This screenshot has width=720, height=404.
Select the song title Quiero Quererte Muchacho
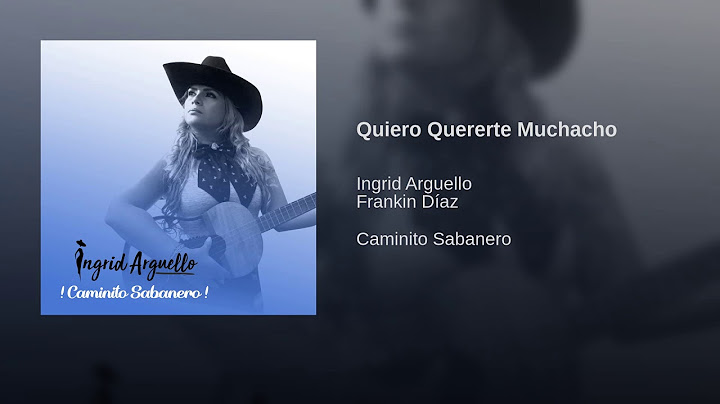tap(486, 129)
